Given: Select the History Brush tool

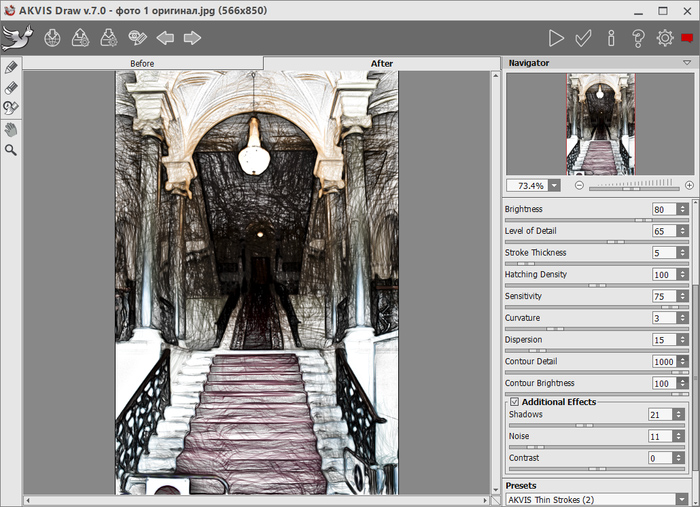Looking at the screenshot, I should (x=11, y=108).
